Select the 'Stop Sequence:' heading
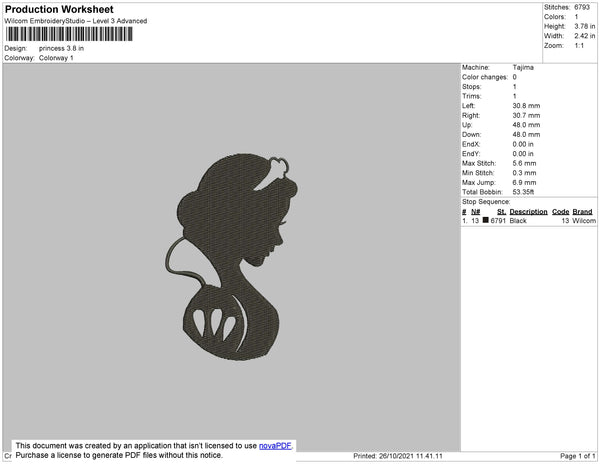This screenshot has height=464, width=600. point(486,202)
